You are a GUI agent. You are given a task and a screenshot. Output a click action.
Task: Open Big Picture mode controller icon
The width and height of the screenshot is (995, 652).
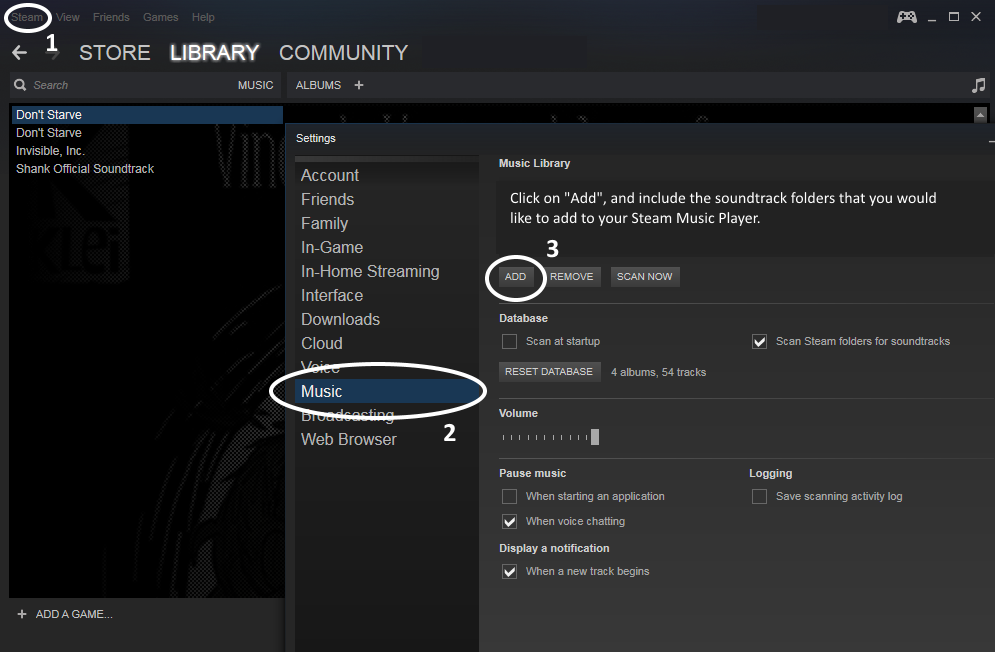[x=906, y=17]
